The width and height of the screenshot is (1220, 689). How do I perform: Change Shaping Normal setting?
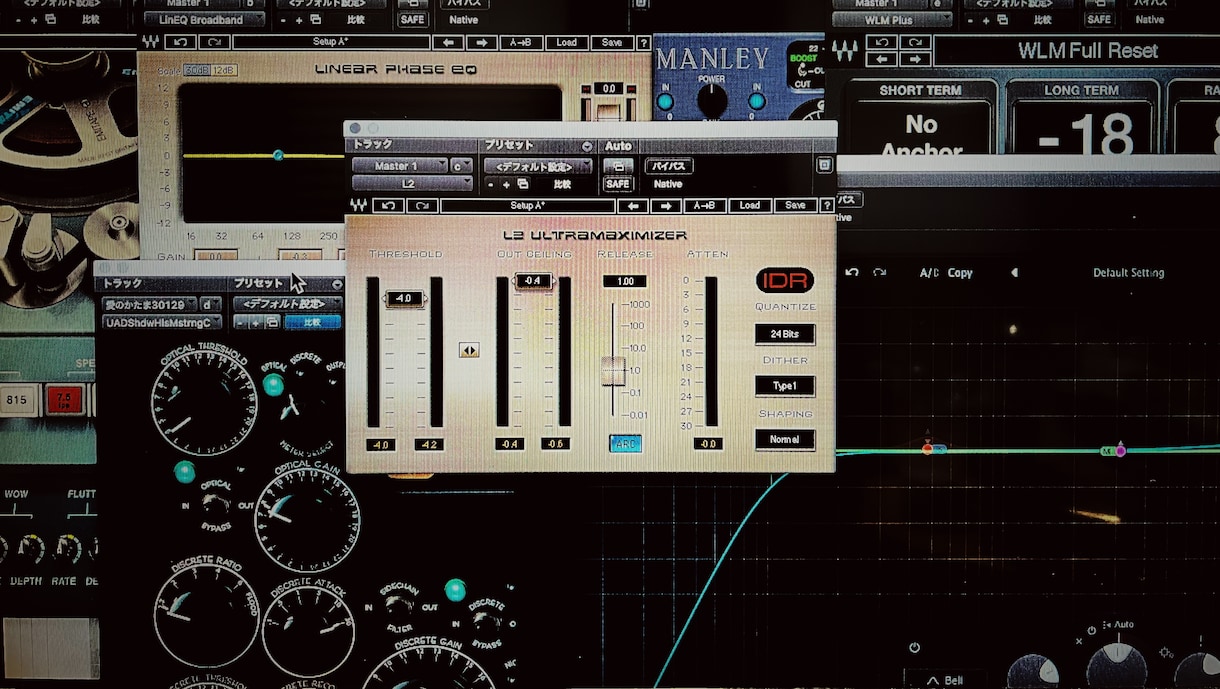785,439
